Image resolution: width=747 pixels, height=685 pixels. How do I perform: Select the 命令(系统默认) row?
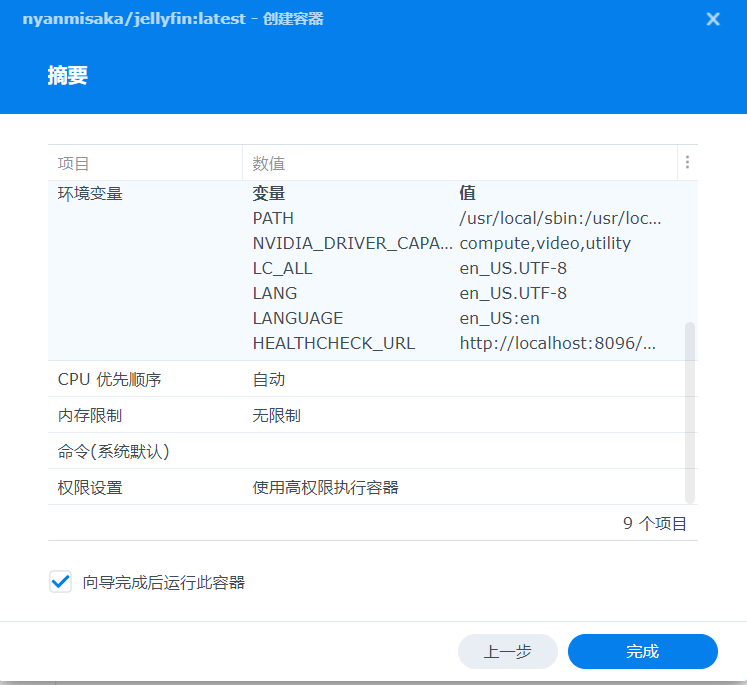373,451
